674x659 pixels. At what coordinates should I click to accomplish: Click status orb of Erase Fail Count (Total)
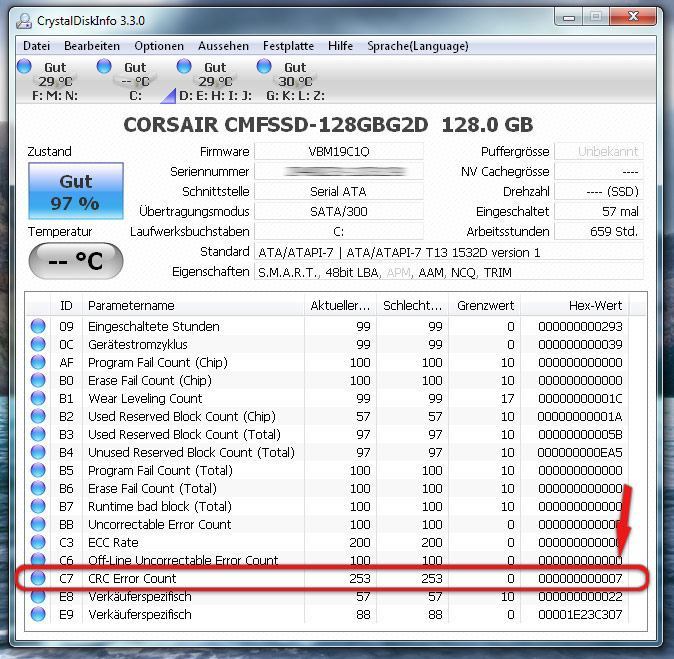(38, 488)
